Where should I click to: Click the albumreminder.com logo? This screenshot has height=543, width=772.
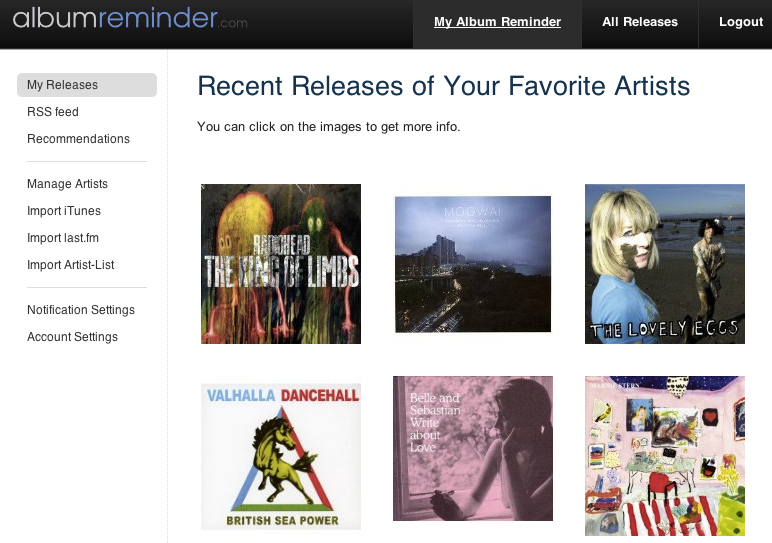point(130,19)
